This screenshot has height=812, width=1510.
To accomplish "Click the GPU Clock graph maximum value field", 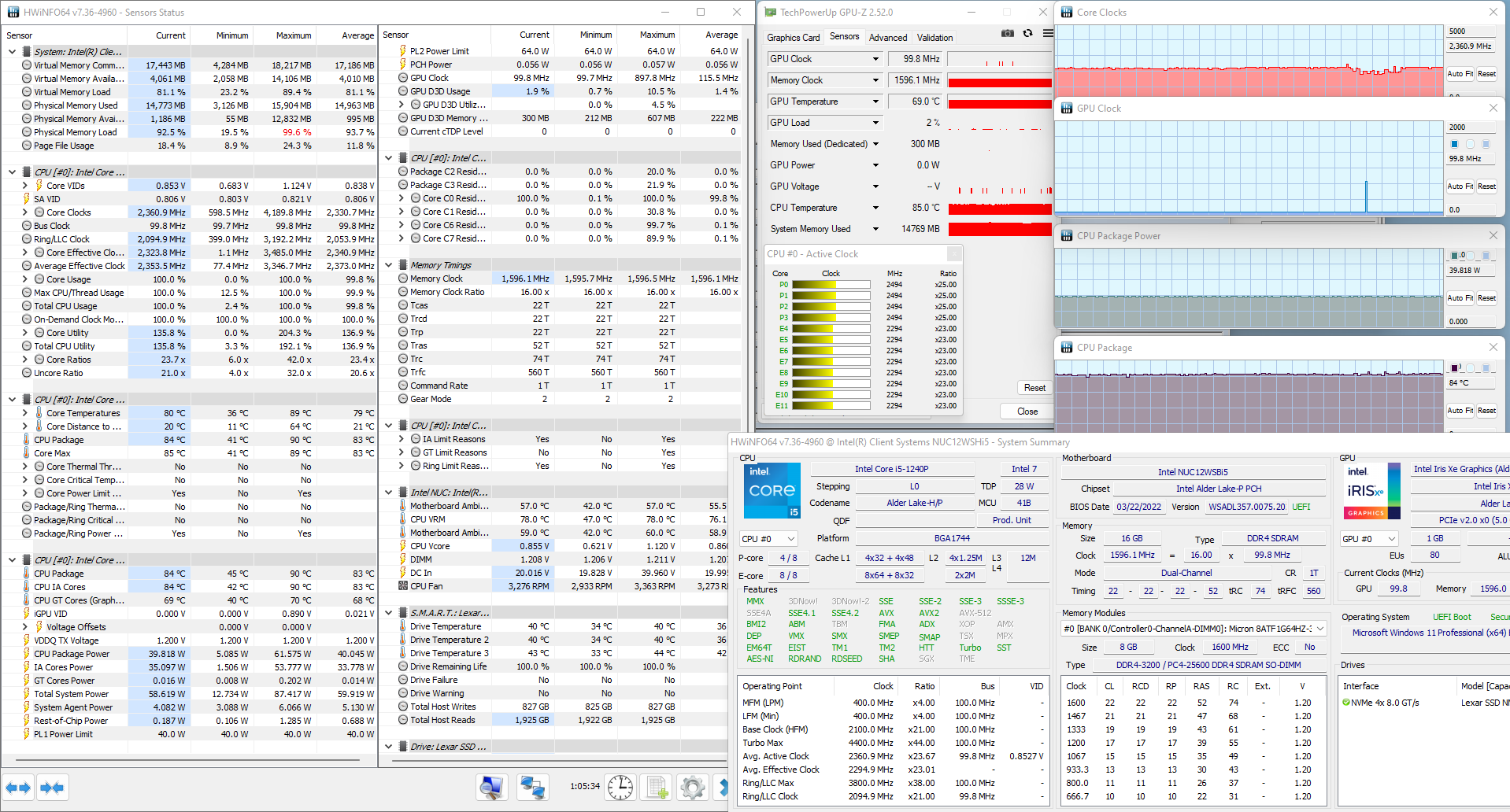I will 1470,127.
